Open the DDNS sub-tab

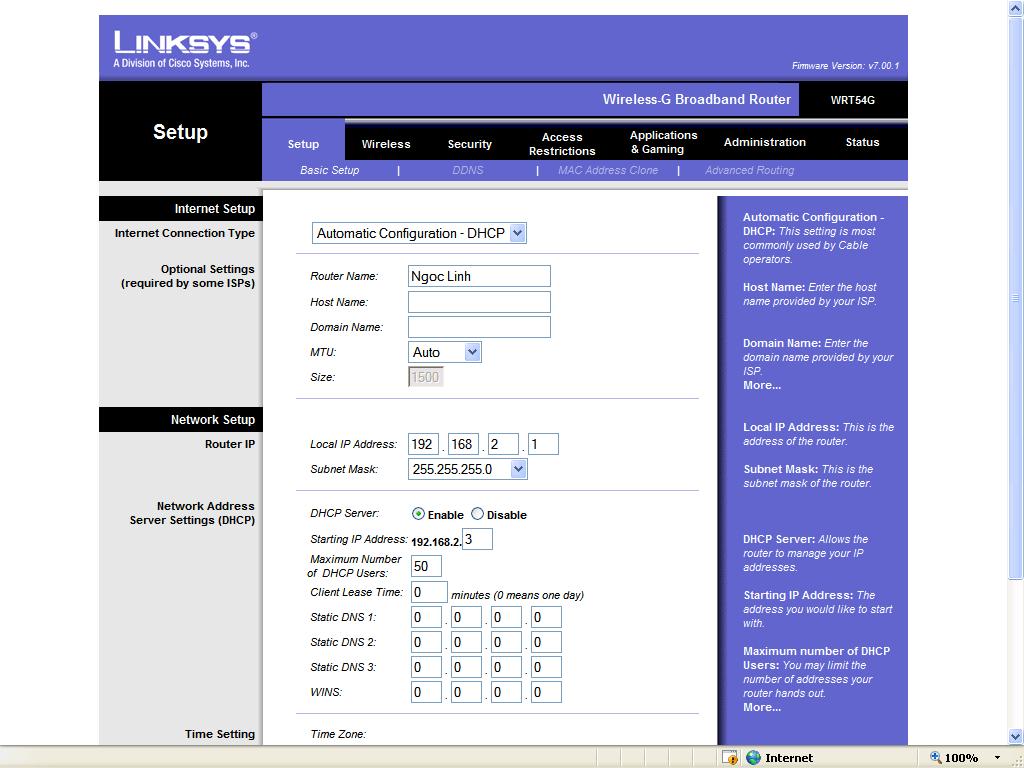[x=467, y=170]
